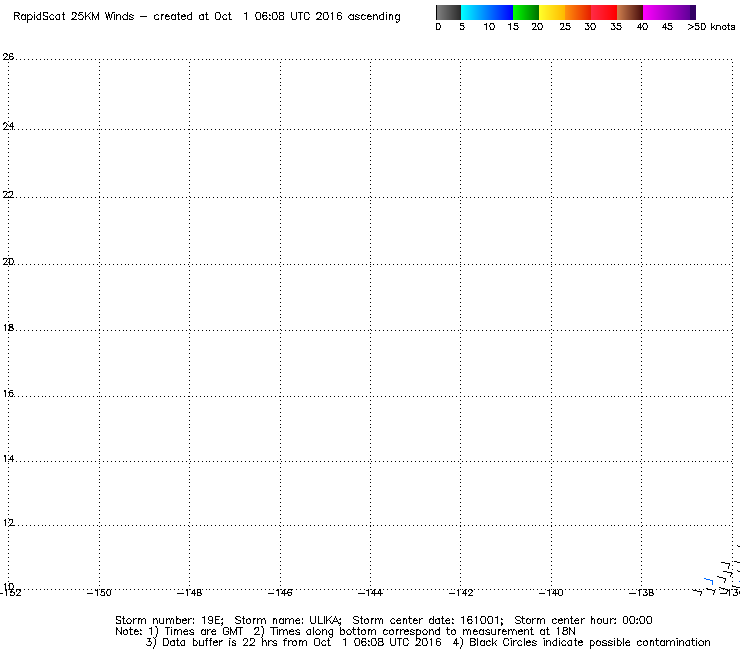Image resolution: width=740 pixels, height=650 pixels.
Task: Click the latitude label 24
Action: (x=8, y=126)
